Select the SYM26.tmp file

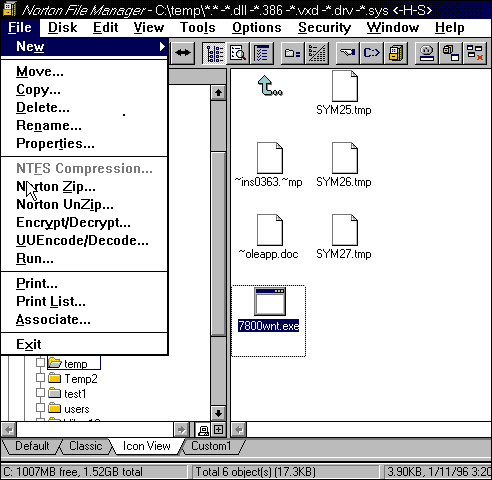[344, 165]
